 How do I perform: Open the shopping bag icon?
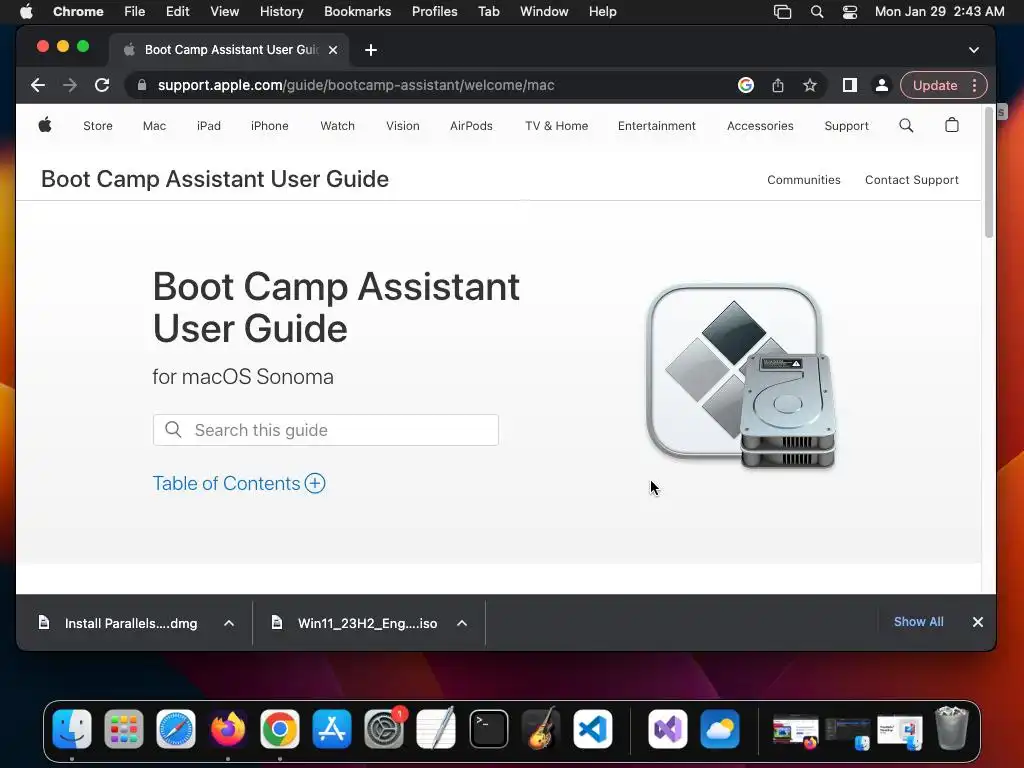952,125
